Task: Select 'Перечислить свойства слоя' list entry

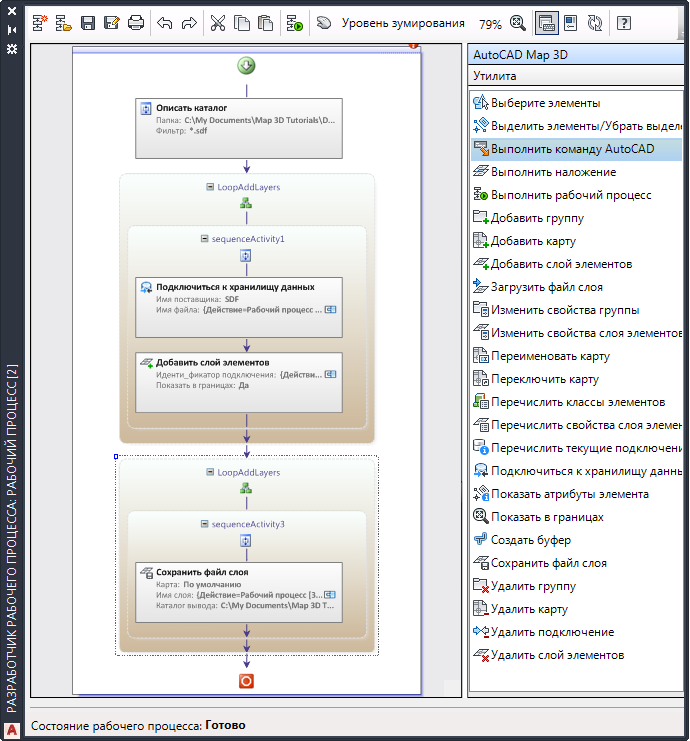Action: point(577,425)
